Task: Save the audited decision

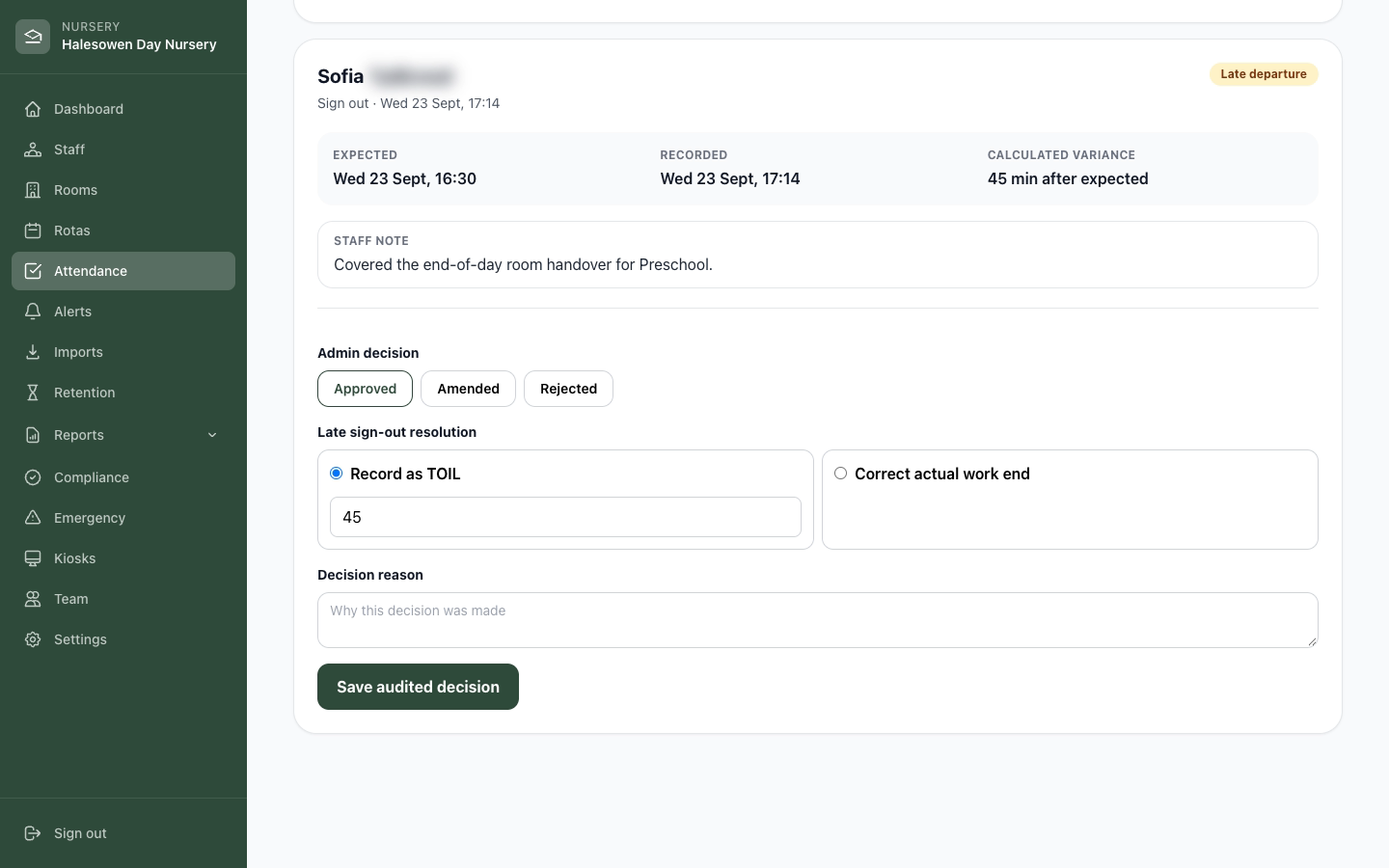Action: click(418, 687)
